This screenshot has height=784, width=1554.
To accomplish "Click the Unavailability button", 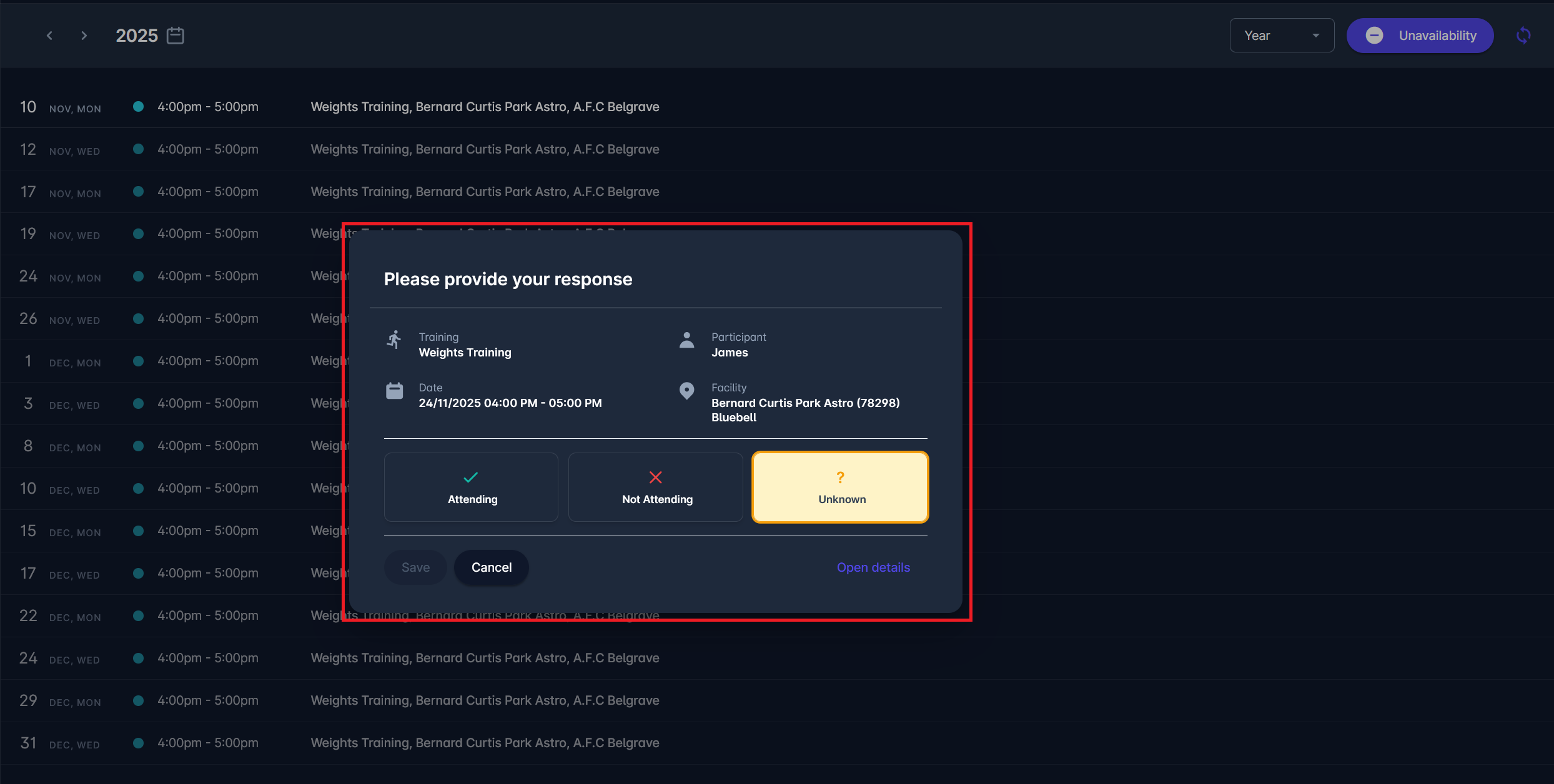I will pyautogui.click(x=1420, y=36).
